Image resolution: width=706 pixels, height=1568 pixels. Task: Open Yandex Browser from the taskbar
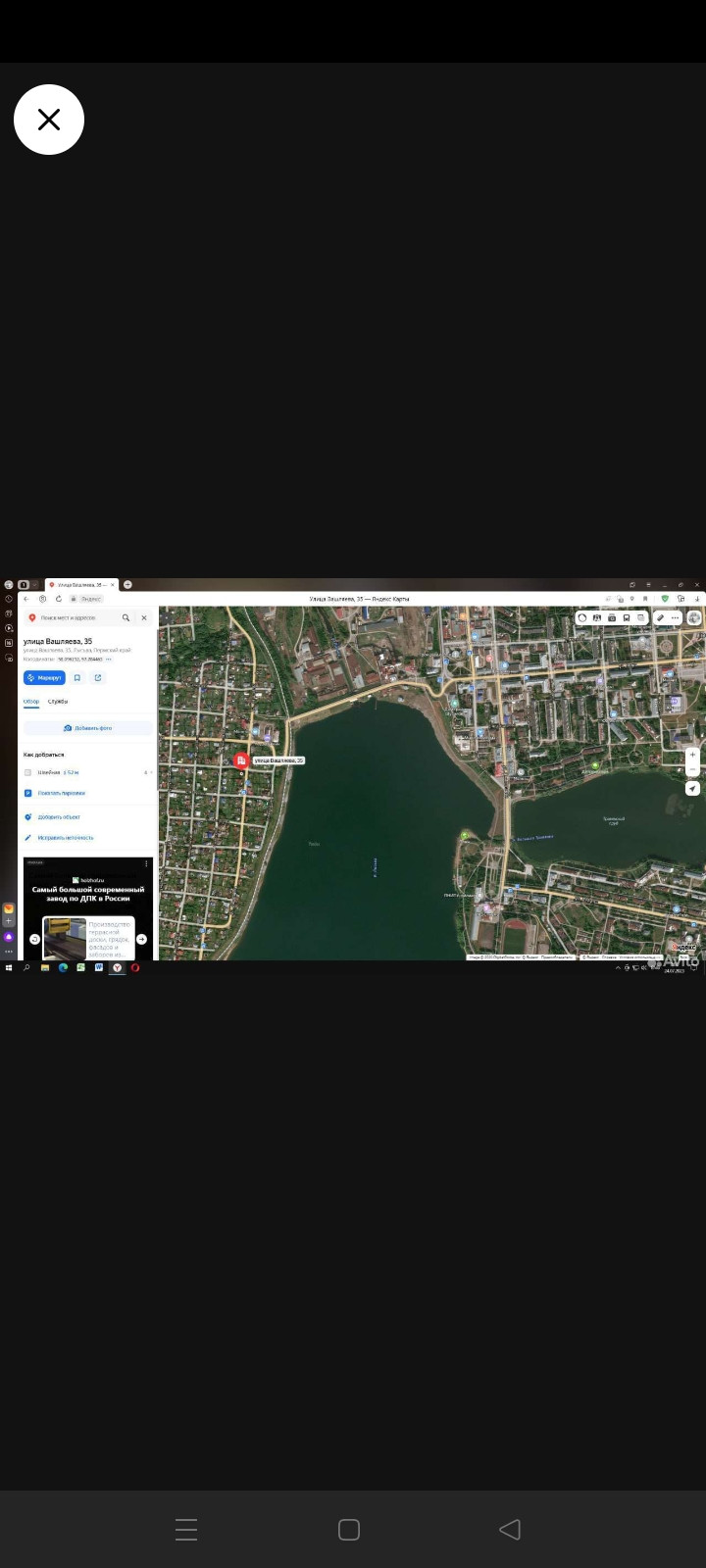[117, 967]
